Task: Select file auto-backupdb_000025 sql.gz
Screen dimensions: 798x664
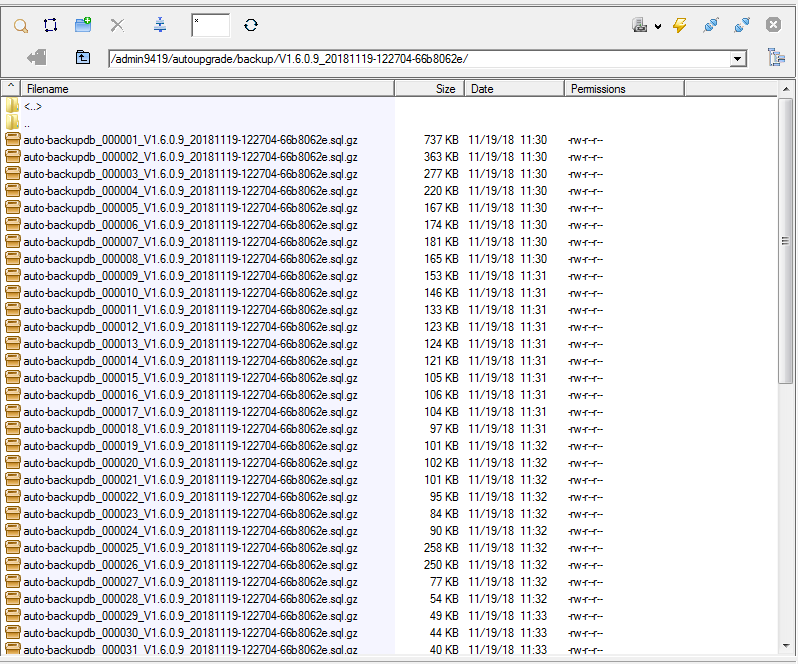Action: click(190, 548)
